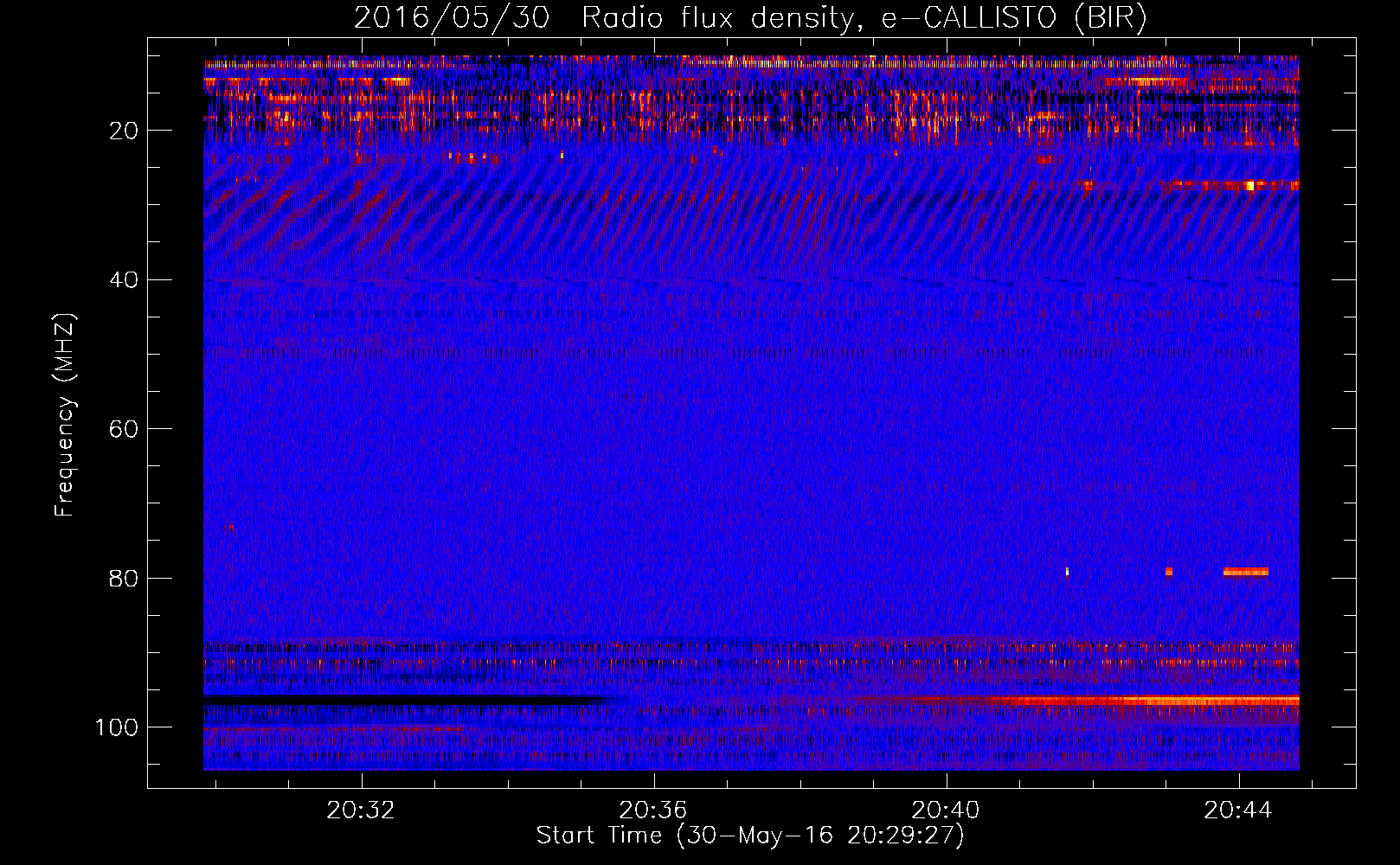Click the '80' frequency tick label
This screenshot has width=1400, height=865.
125,578
